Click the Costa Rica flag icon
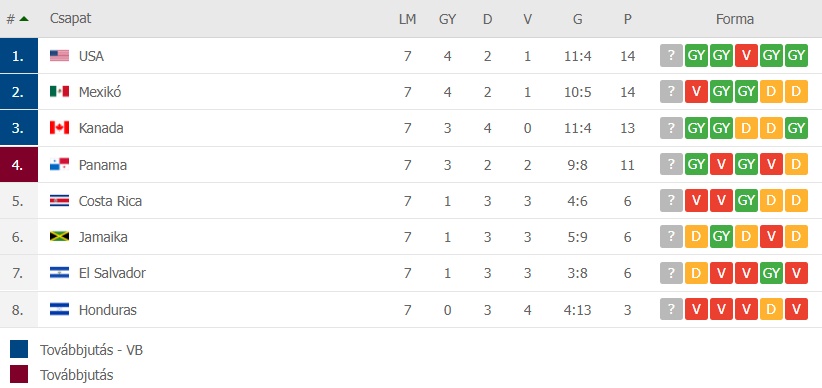The height and width of the screenshot is (388, 822). point(59,201)
